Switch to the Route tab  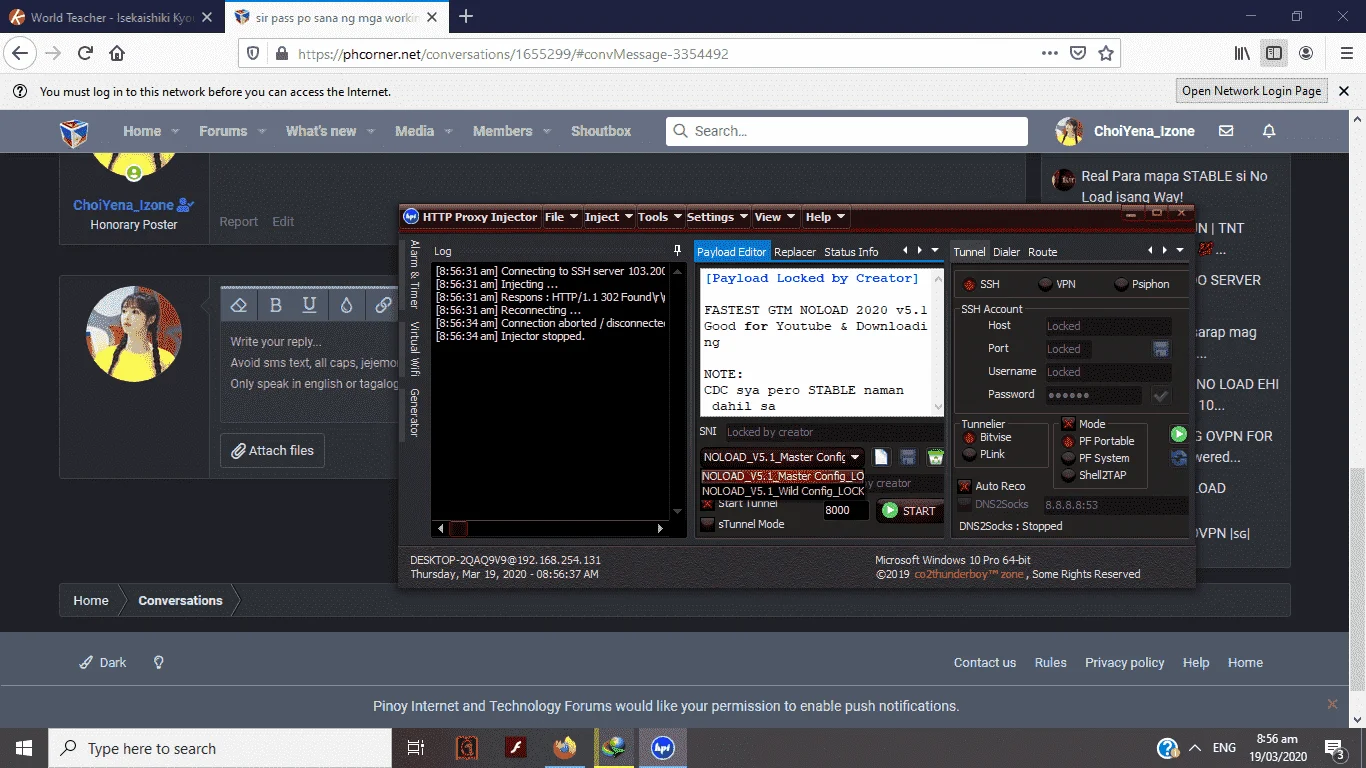1042,252
